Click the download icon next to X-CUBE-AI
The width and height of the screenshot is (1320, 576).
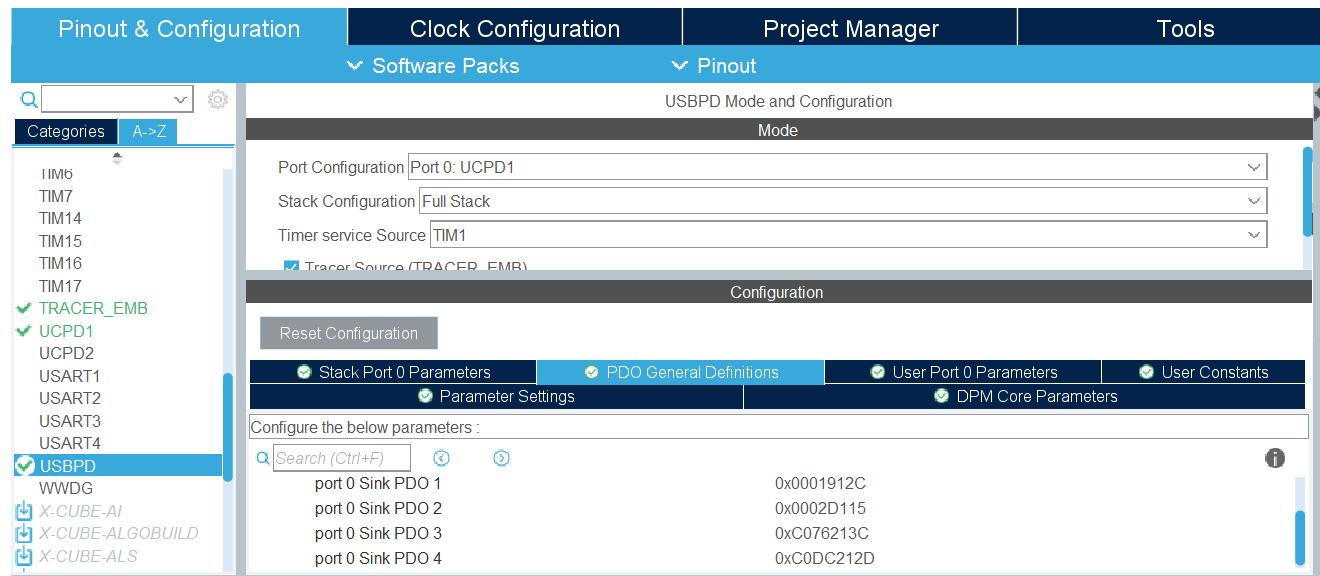22,510
